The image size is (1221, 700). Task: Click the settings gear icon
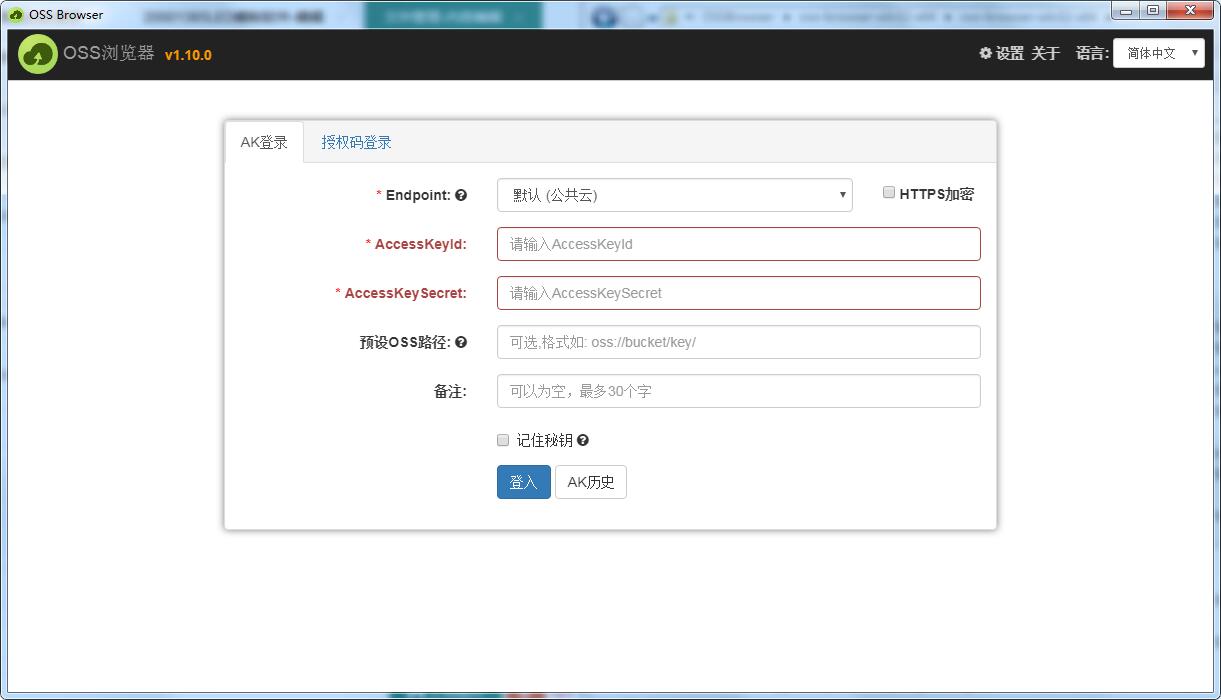coord(985,53)
